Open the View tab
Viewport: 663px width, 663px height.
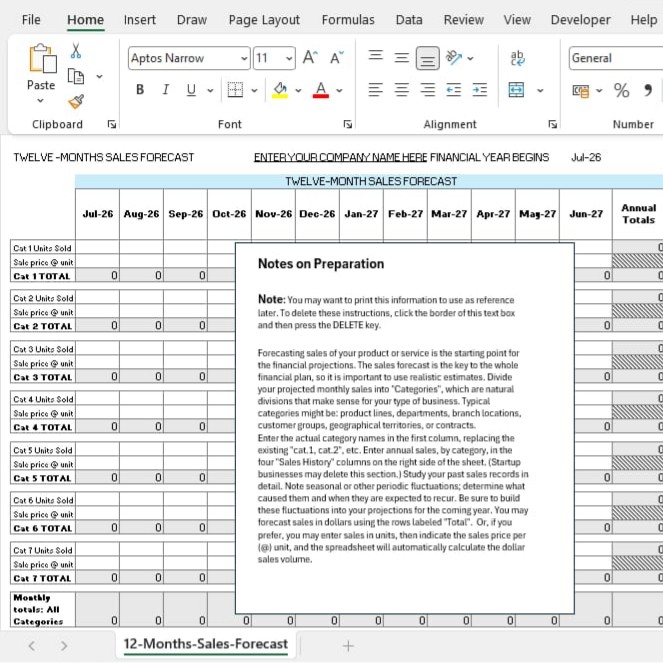point(517,20)
